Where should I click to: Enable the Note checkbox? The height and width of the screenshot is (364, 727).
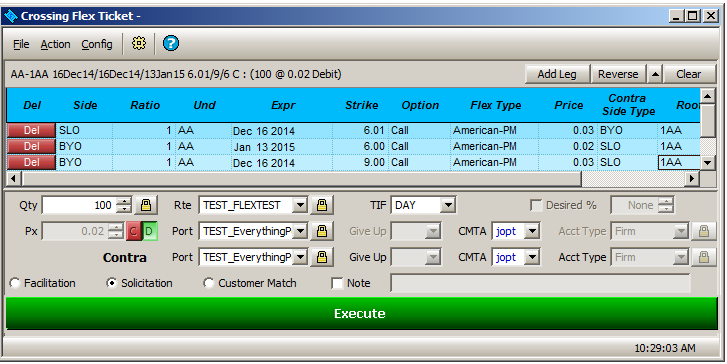coord(337,283)
